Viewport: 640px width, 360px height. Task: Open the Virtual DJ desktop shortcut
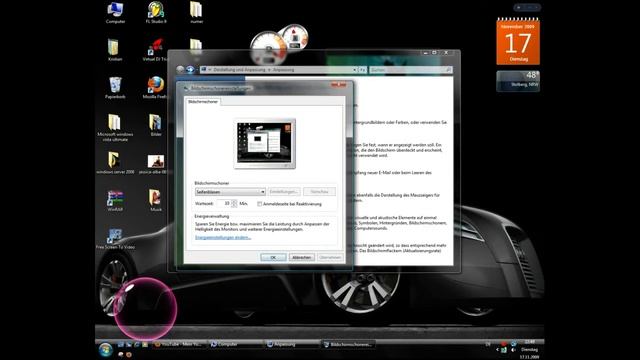click(156, 50)
